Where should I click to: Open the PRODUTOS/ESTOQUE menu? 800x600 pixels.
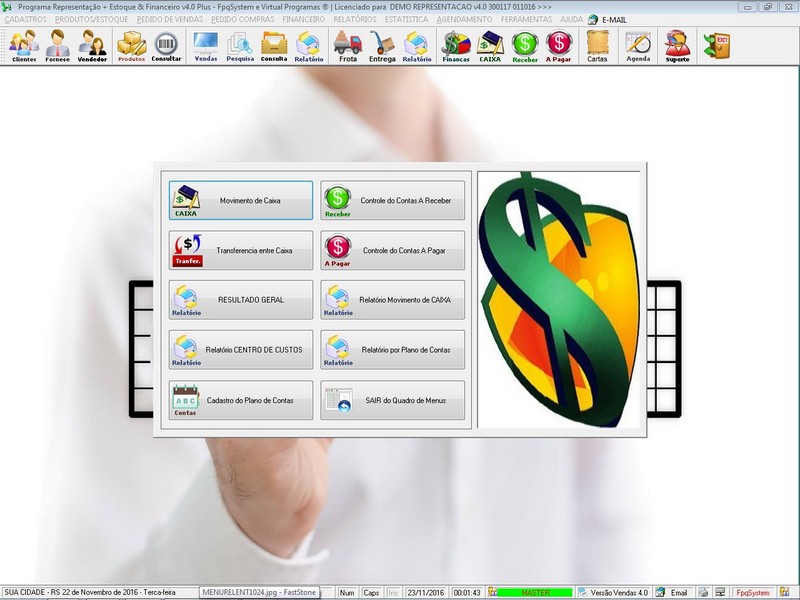click(91, 19)
